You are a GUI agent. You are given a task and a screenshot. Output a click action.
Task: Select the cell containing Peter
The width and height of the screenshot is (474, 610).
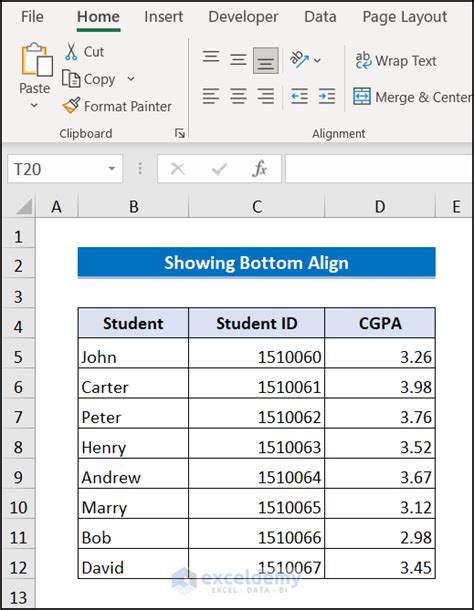tap(133, 413)
